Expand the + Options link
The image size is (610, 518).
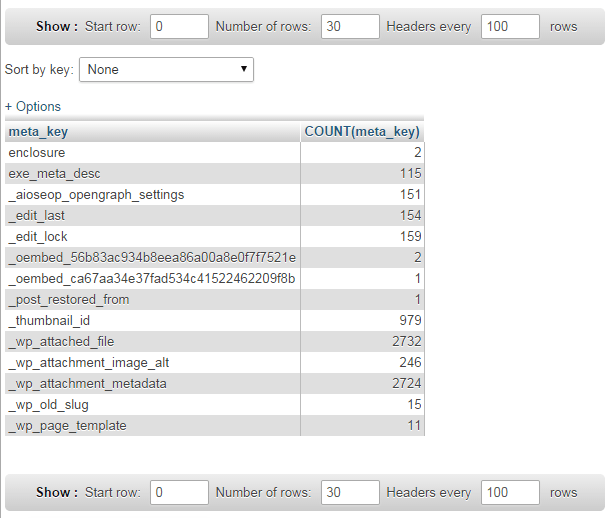tap(33, 106)
